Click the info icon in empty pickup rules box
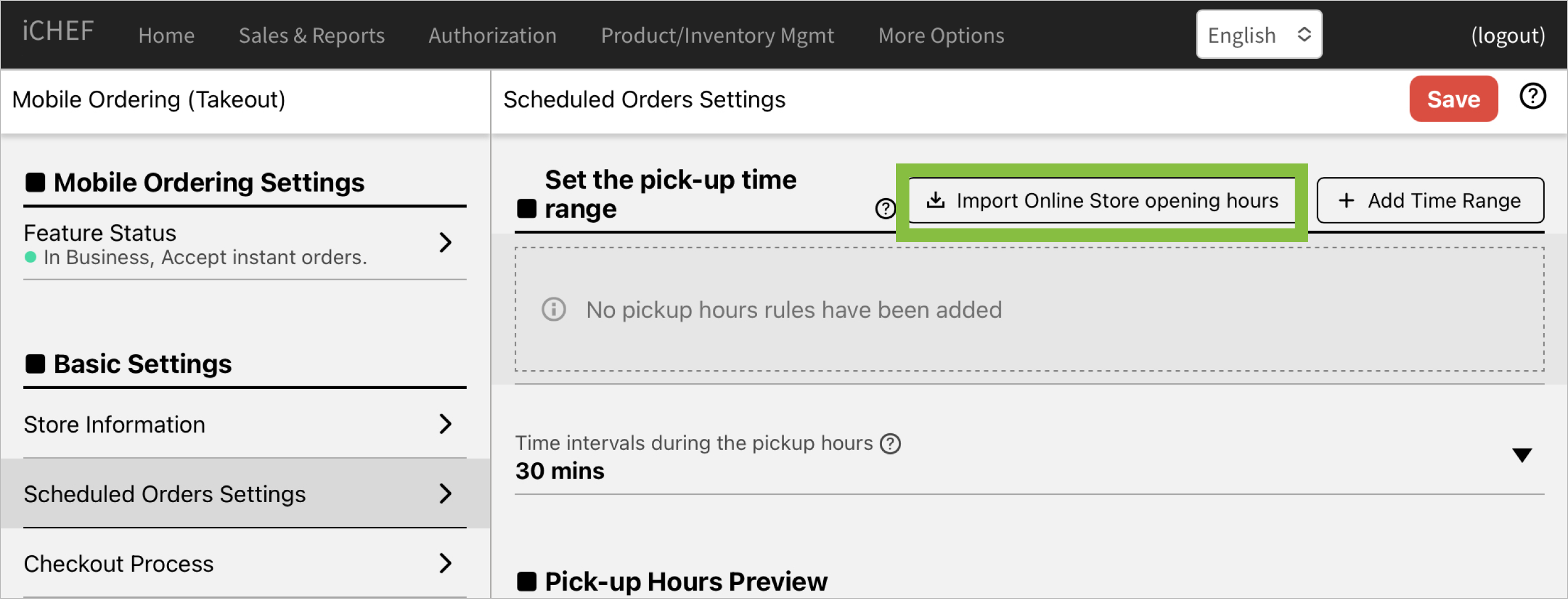This screenshot has width=1568, height=599. click(553, 309)
